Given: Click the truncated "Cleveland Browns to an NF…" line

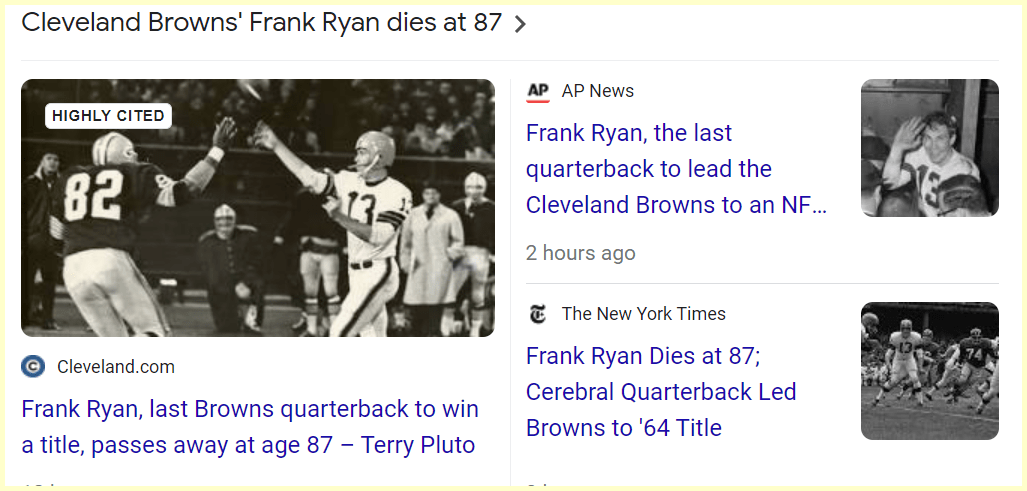Looking at the screenshot, I should coord(676,205).
